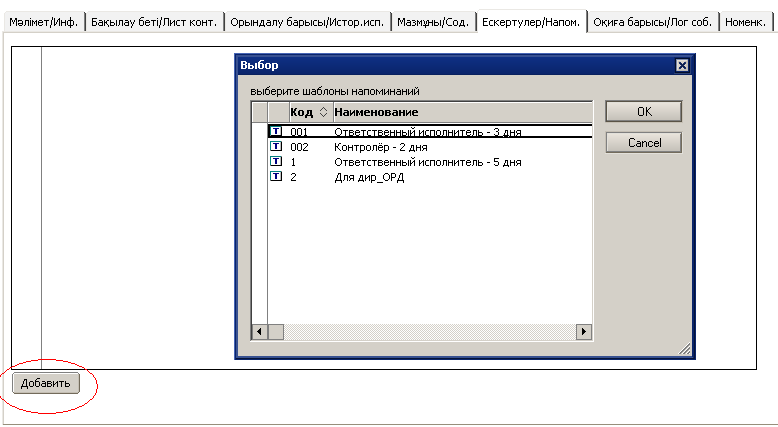Viewport: 778px width, 427px height.
Task: Sort by Код column header
Action: click(x=310, y=112)
